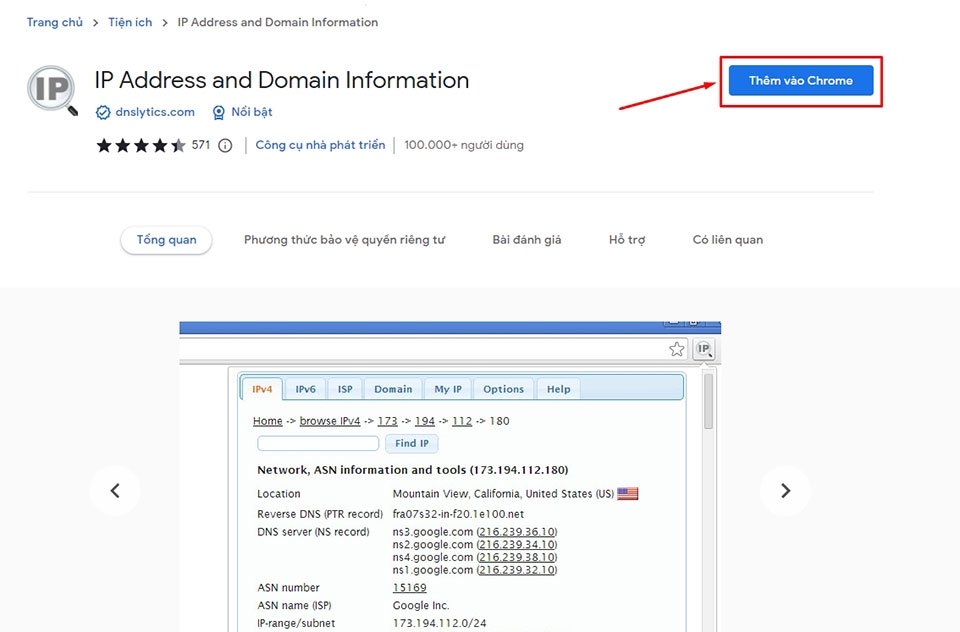Screen dimensions: 960x632
Task: Click the fifth star in the rating row
Action: pos(177,145)
